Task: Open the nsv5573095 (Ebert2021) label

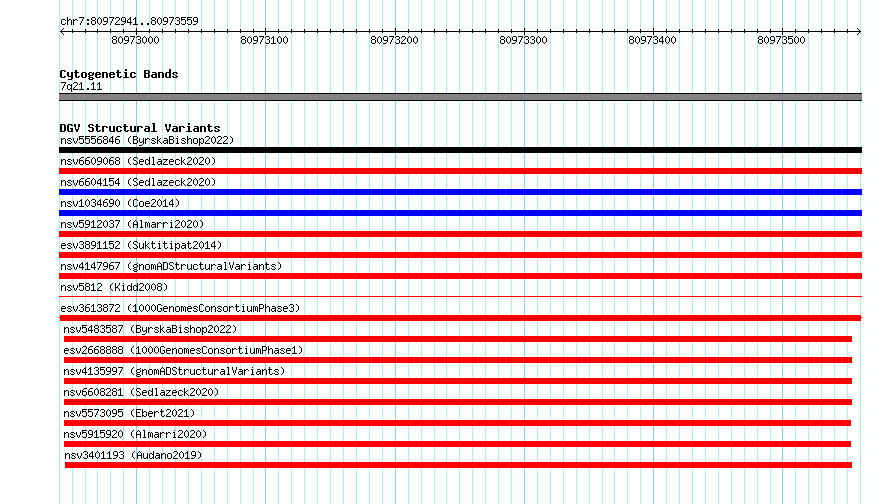Action: click(x=129, y=413)
